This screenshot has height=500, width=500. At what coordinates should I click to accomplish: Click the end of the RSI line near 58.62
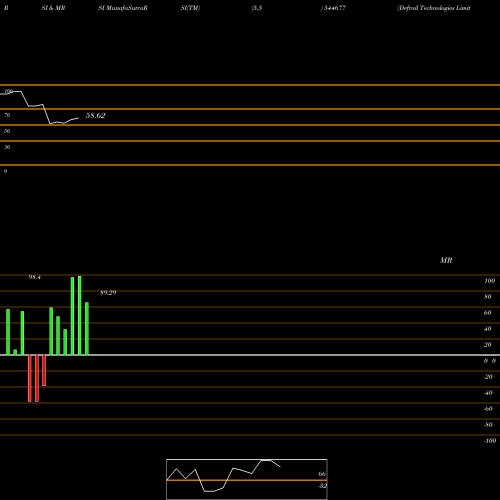78,118
